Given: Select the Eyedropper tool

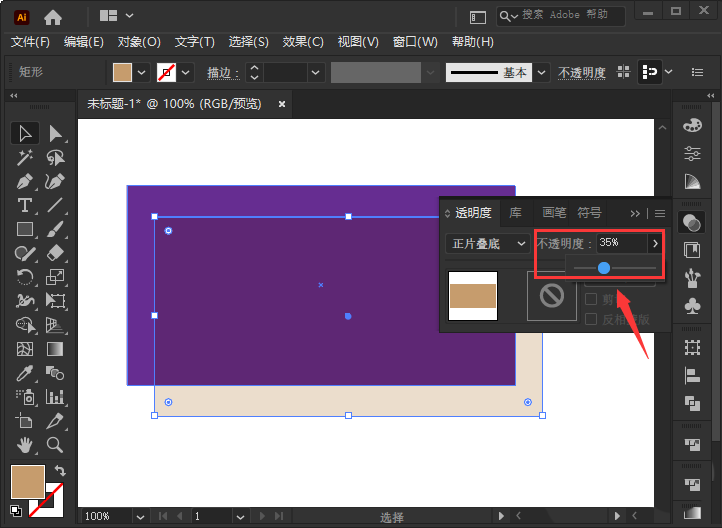Looking at the screenshot, I should [25, 373].
